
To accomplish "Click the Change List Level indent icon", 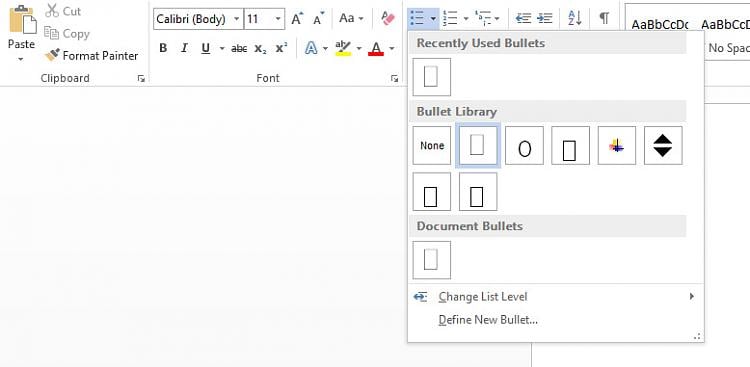I will pyautogui.click(x=420, y=297).
